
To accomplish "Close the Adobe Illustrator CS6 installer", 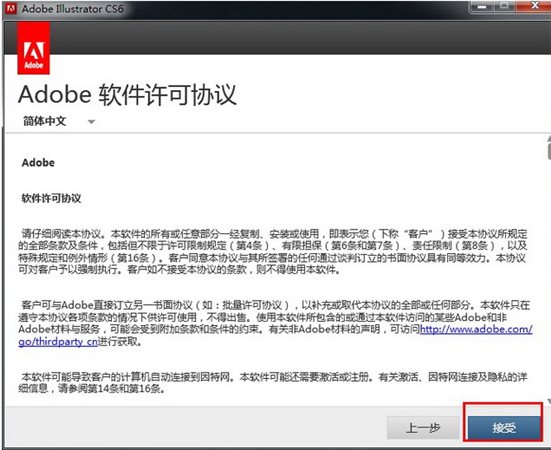I will (534, 6).
